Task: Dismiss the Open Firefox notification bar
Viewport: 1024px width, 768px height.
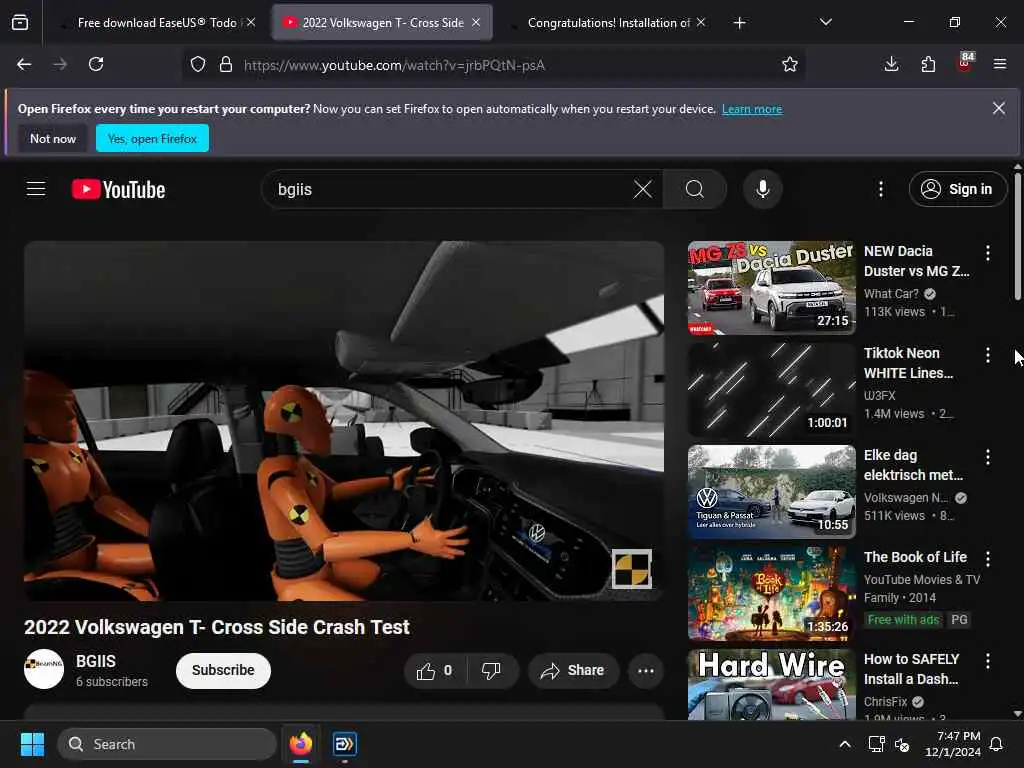Action: (999, 108)
